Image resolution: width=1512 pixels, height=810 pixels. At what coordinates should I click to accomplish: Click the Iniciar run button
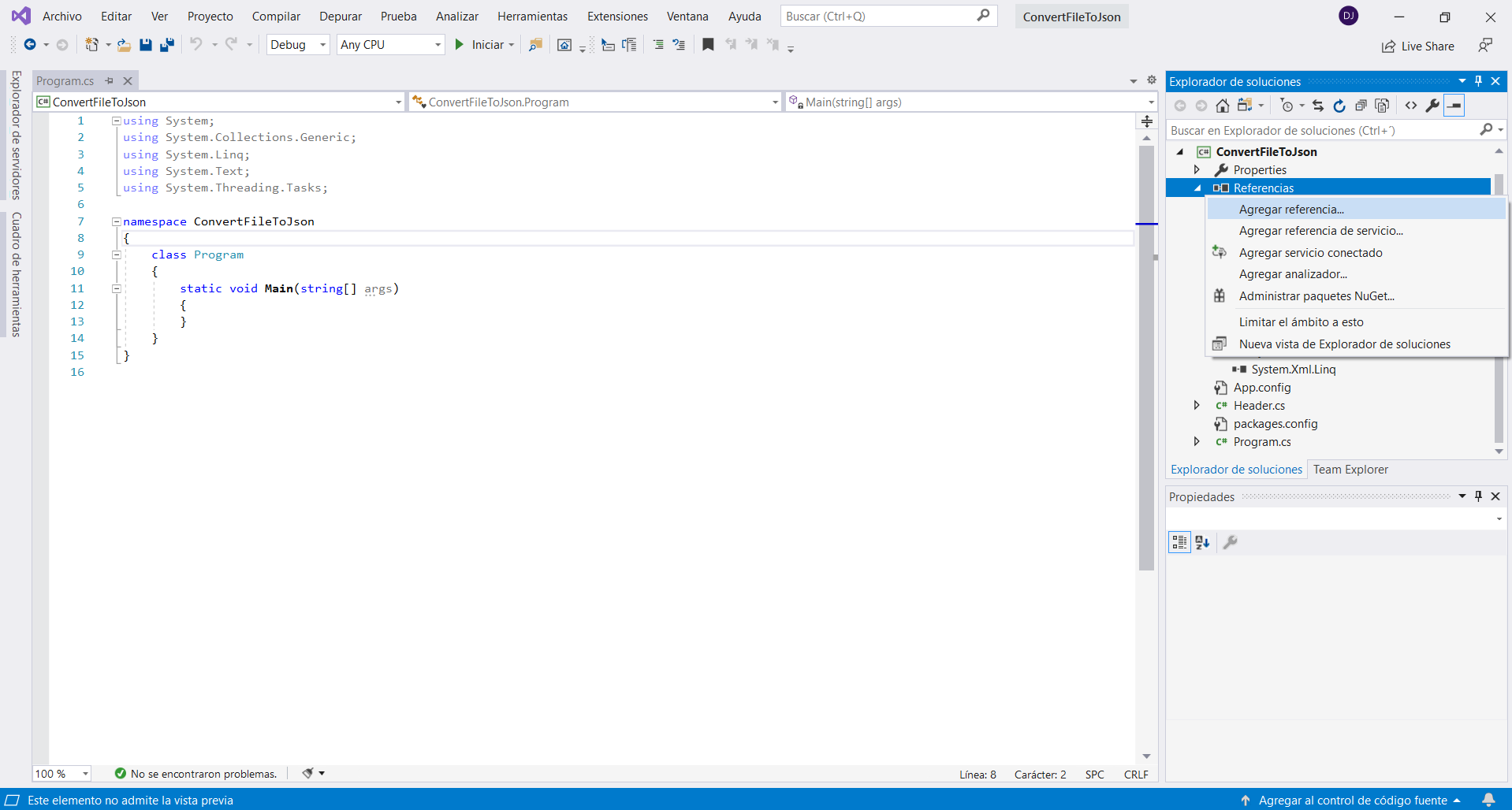[479, 45]
